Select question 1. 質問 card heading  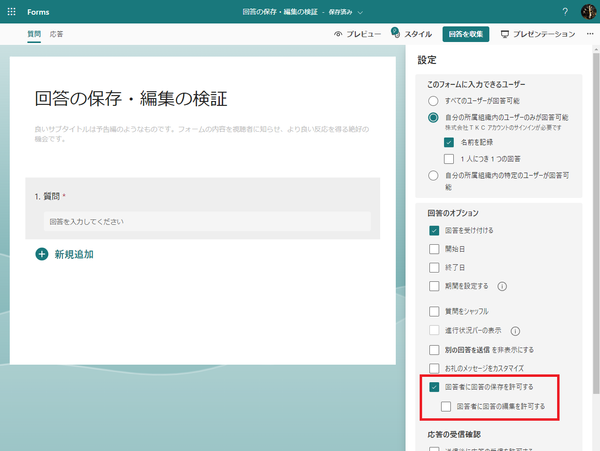click(50, 196)
